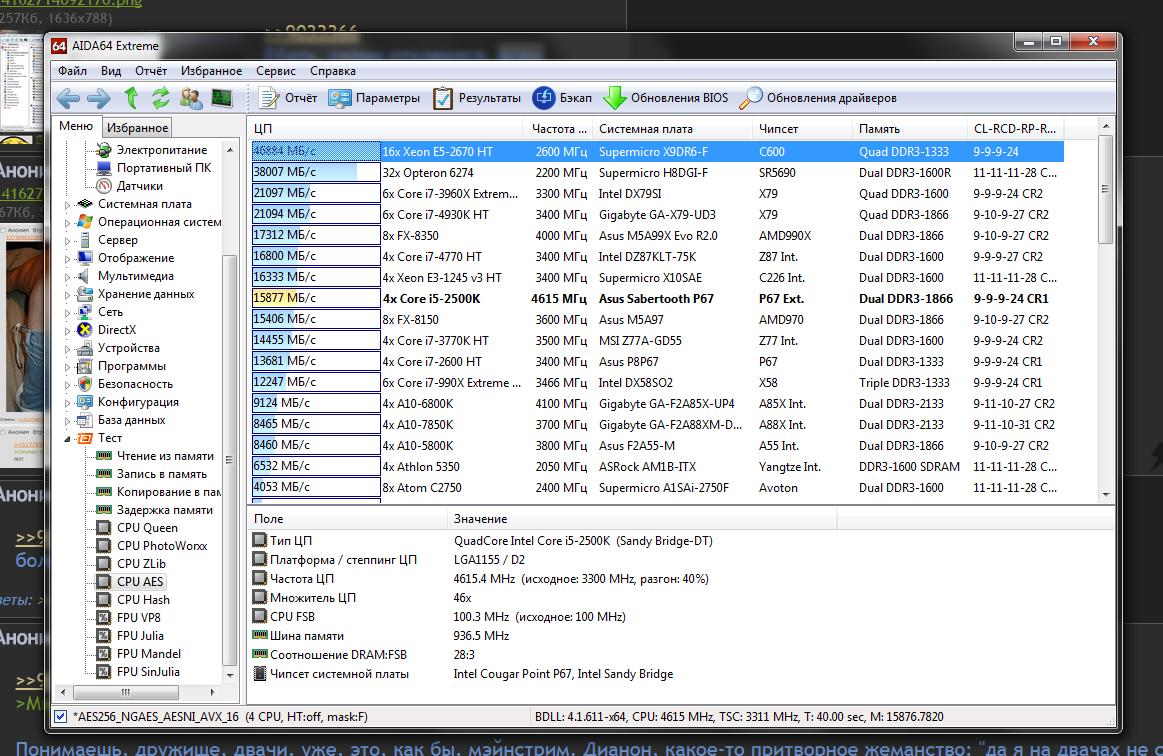Open the users icon in the toolbar

click(191, 98)
